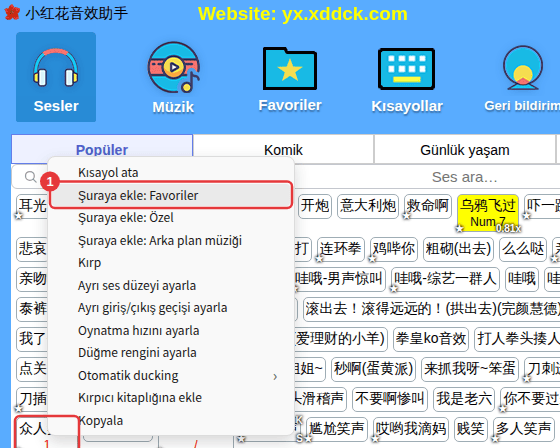Play the 泰裤 sound button
The image size is (560, 448).
[x=32, y=309]
